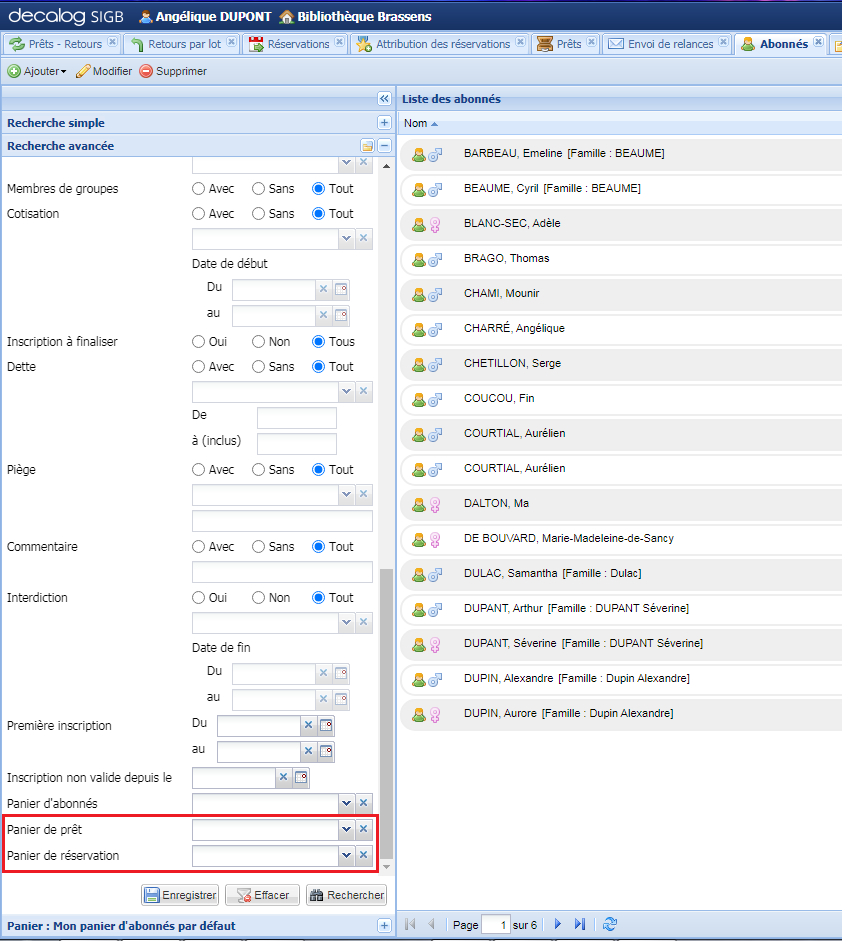Image resolution: width=842 pixels, height=941 pixels.
Task: Click the refresh icon in the pagination bar
Action: click(611, 925)
